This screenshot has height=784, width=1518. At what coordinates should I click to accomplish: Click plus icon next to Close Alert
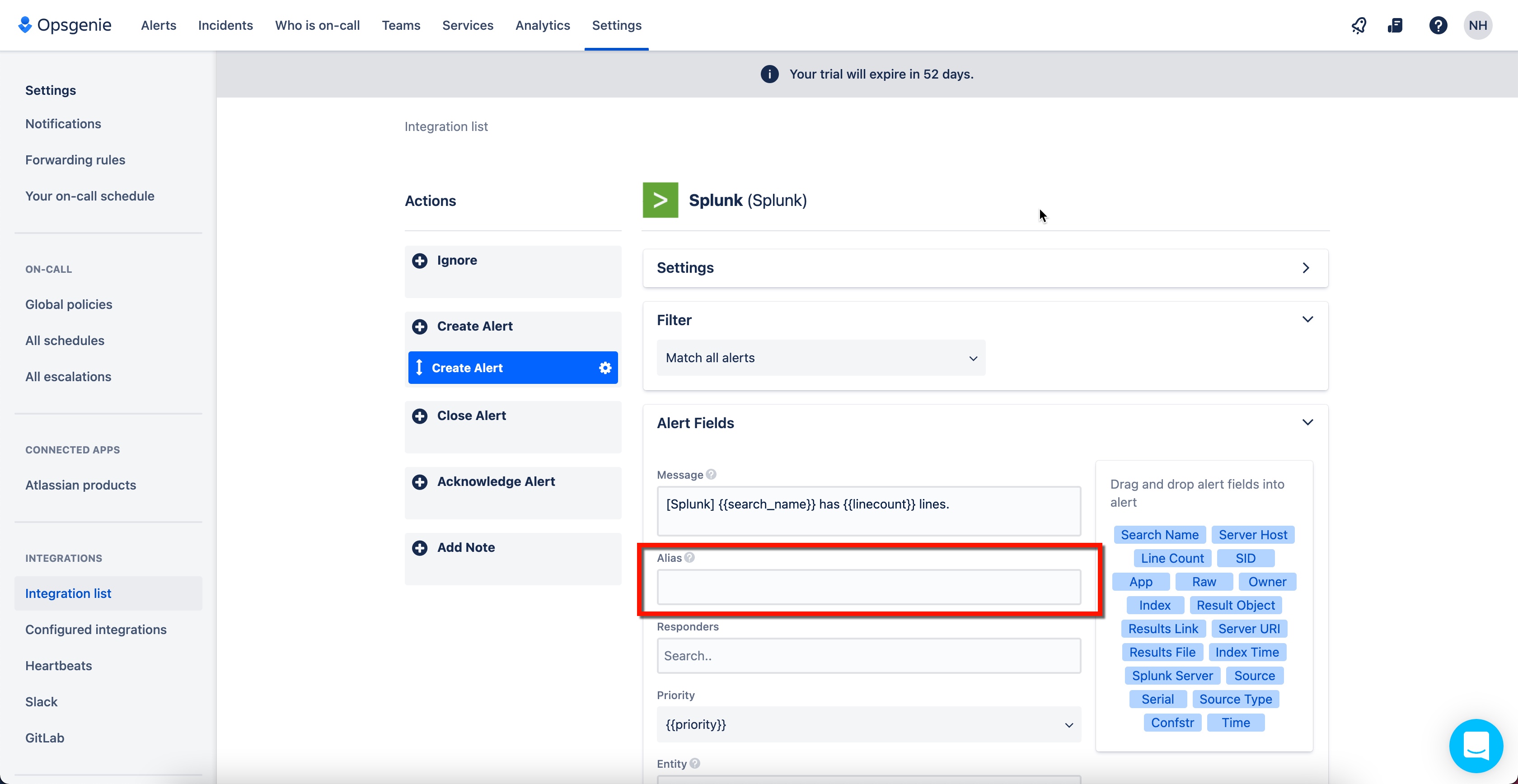(420, 416)
